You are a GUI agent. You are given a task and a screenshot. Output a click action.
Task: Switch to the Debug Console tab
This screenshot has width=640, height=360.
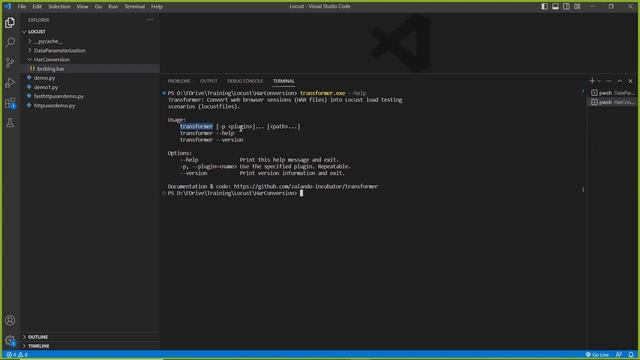click(245, 81)
